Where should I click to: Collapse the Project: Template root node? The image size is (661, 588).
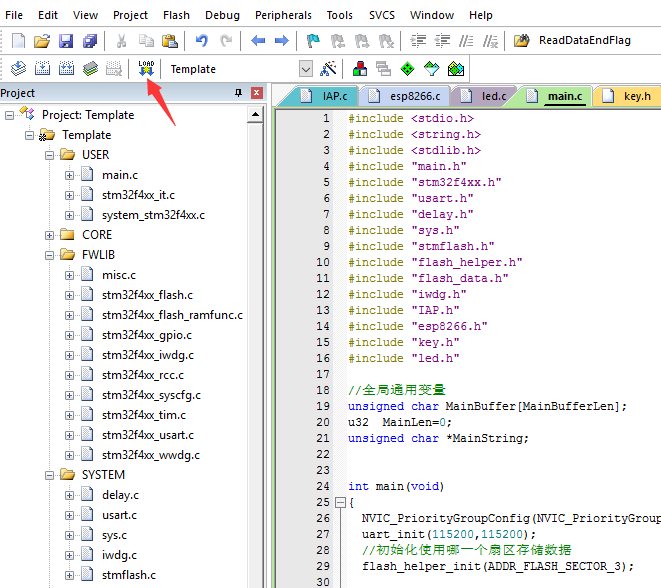pos(9,115)
